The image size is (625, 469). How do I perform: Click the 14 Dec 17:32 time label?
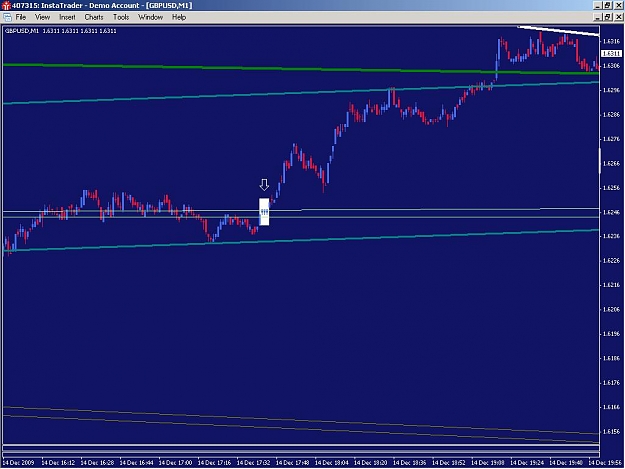coord(254,463)
